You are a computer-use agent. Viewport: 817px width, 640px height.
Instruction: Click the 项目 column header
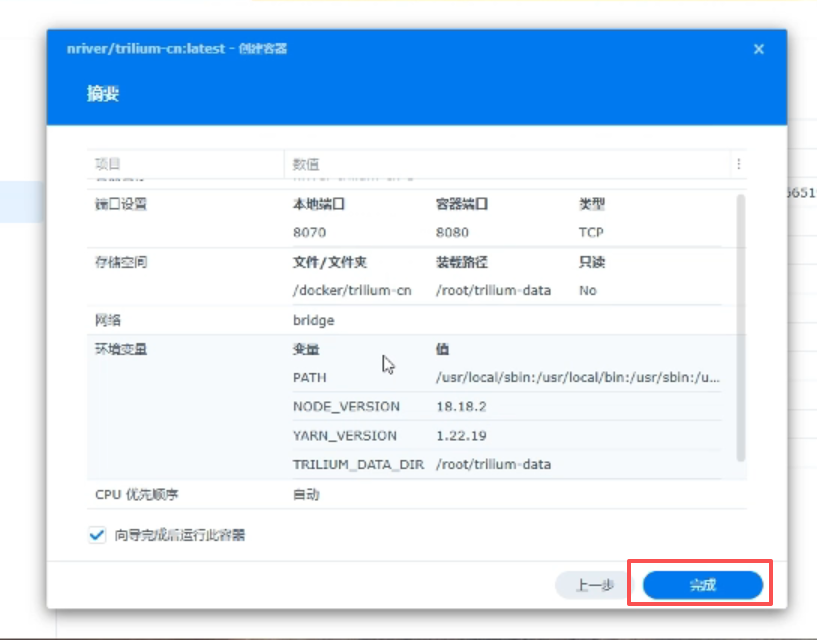[107, 164]
